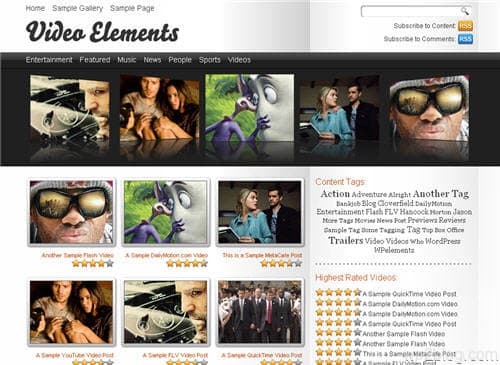Open A Sample QuickTime Video Post title under its thumbnail
500x365 pixels.
(262, 355)
